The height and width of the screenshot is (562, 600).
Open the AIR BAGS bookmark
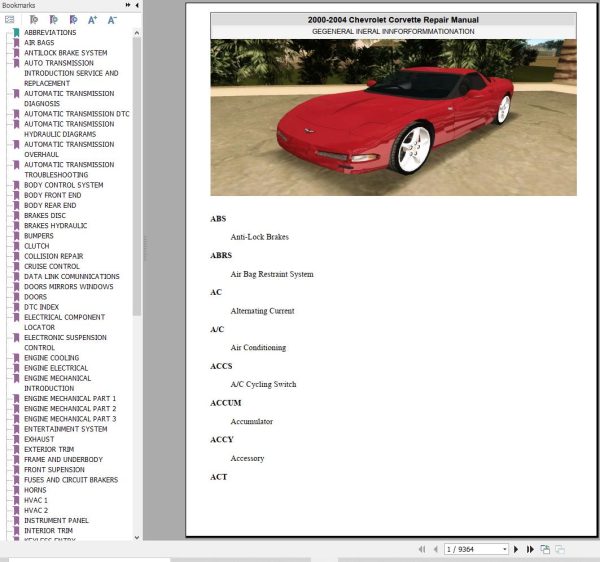39,42
